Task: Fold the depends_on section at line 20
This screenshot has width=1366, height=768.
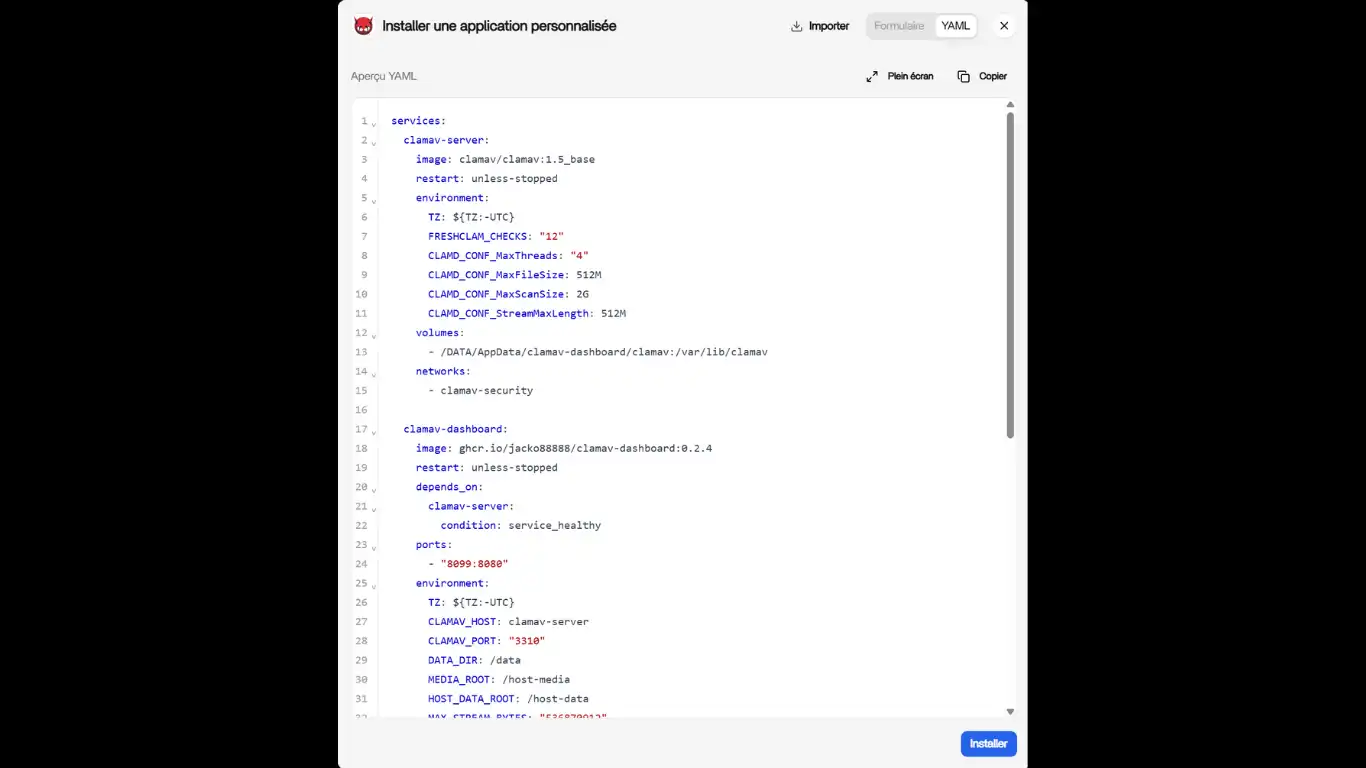Action: 374,489
